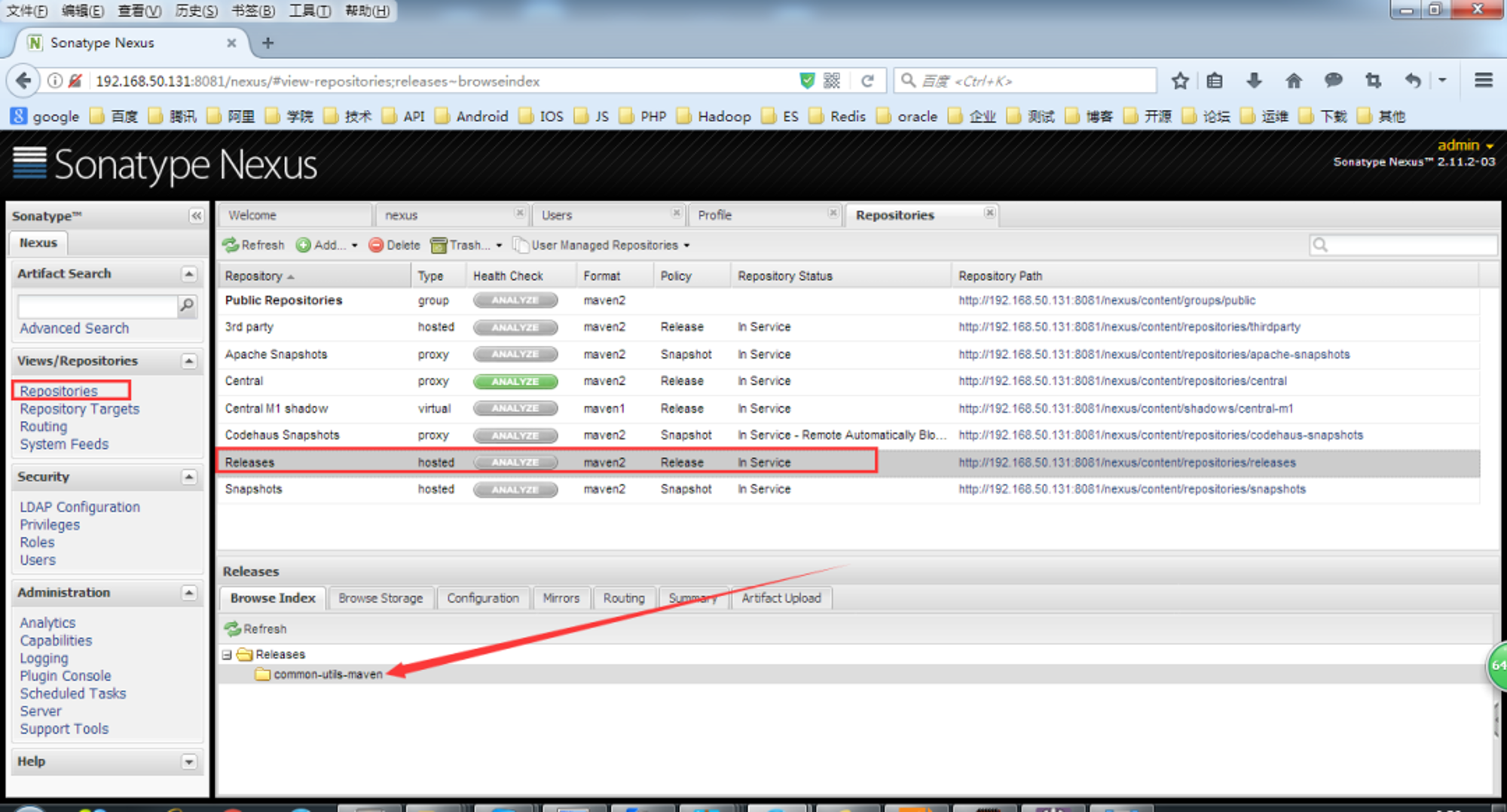Open the Add... repository dropdown
This screenshot has height=812, width=1507.
[327, 245]
